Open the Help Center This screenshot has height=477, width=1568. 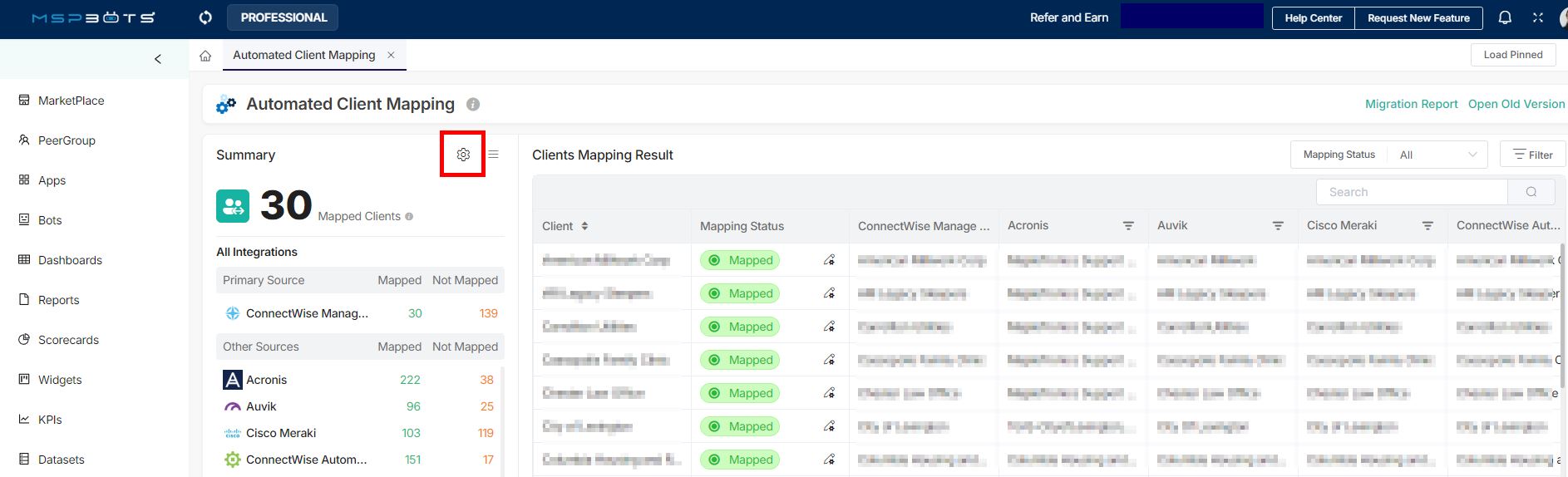pos(1314,17)
